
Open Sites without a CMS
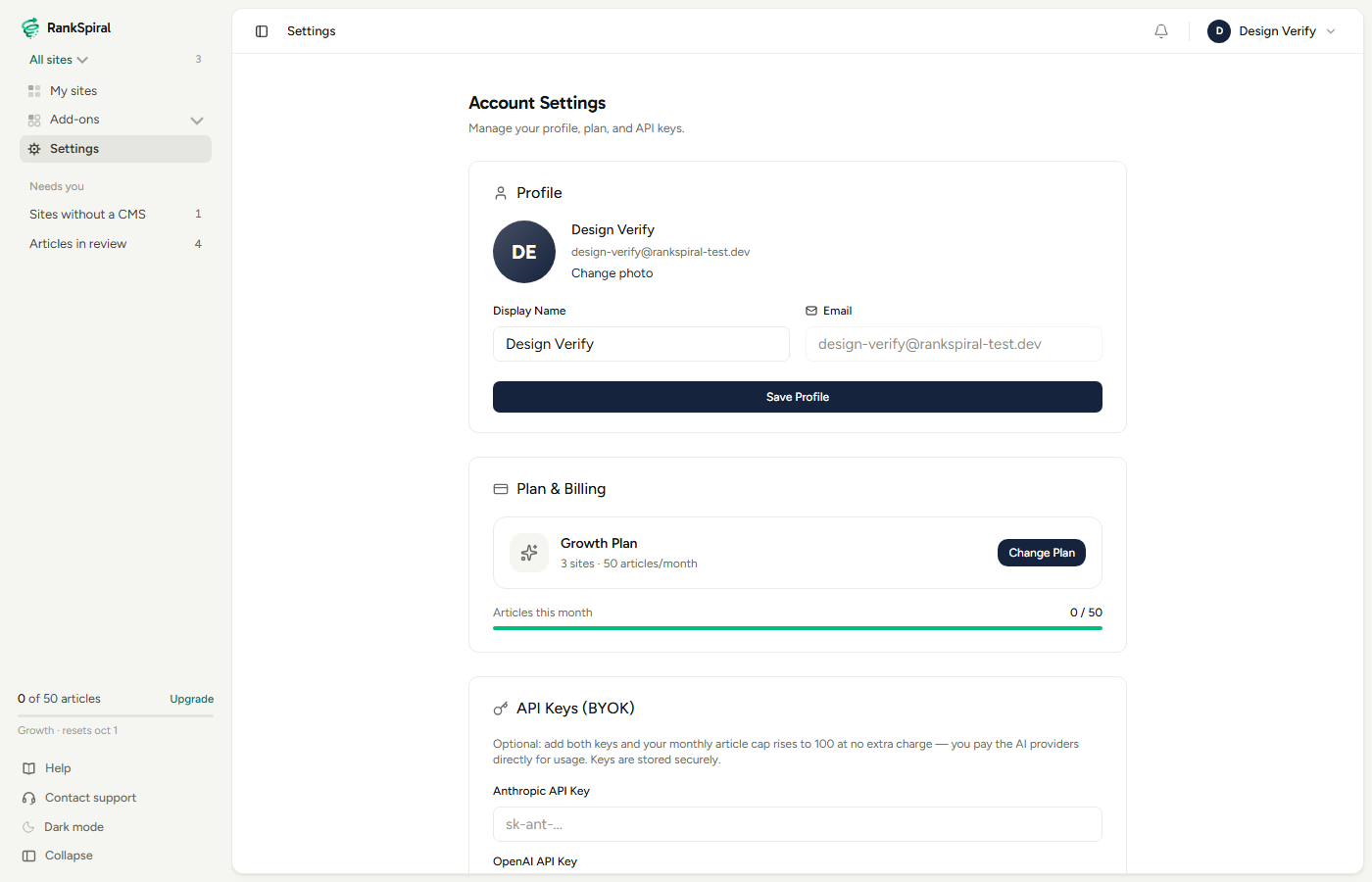tap(116, 215)
